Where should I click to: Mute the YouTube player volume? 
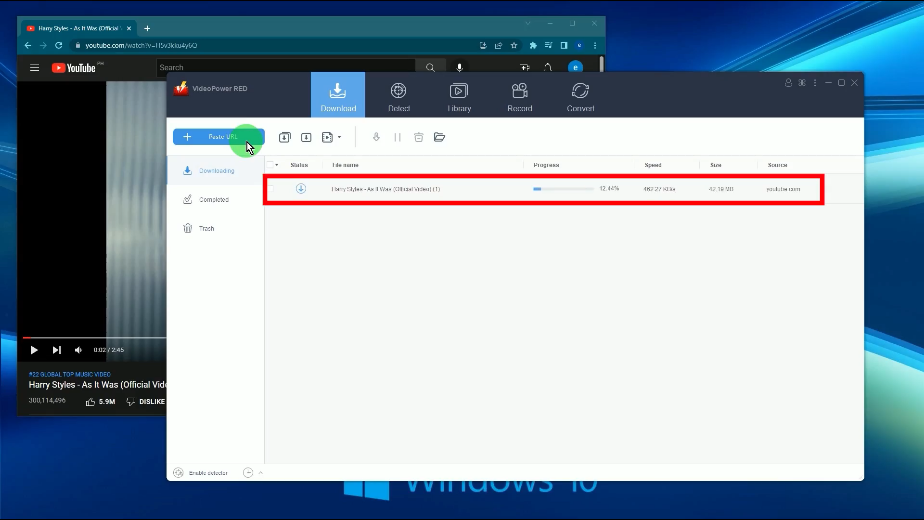point(78,350)
